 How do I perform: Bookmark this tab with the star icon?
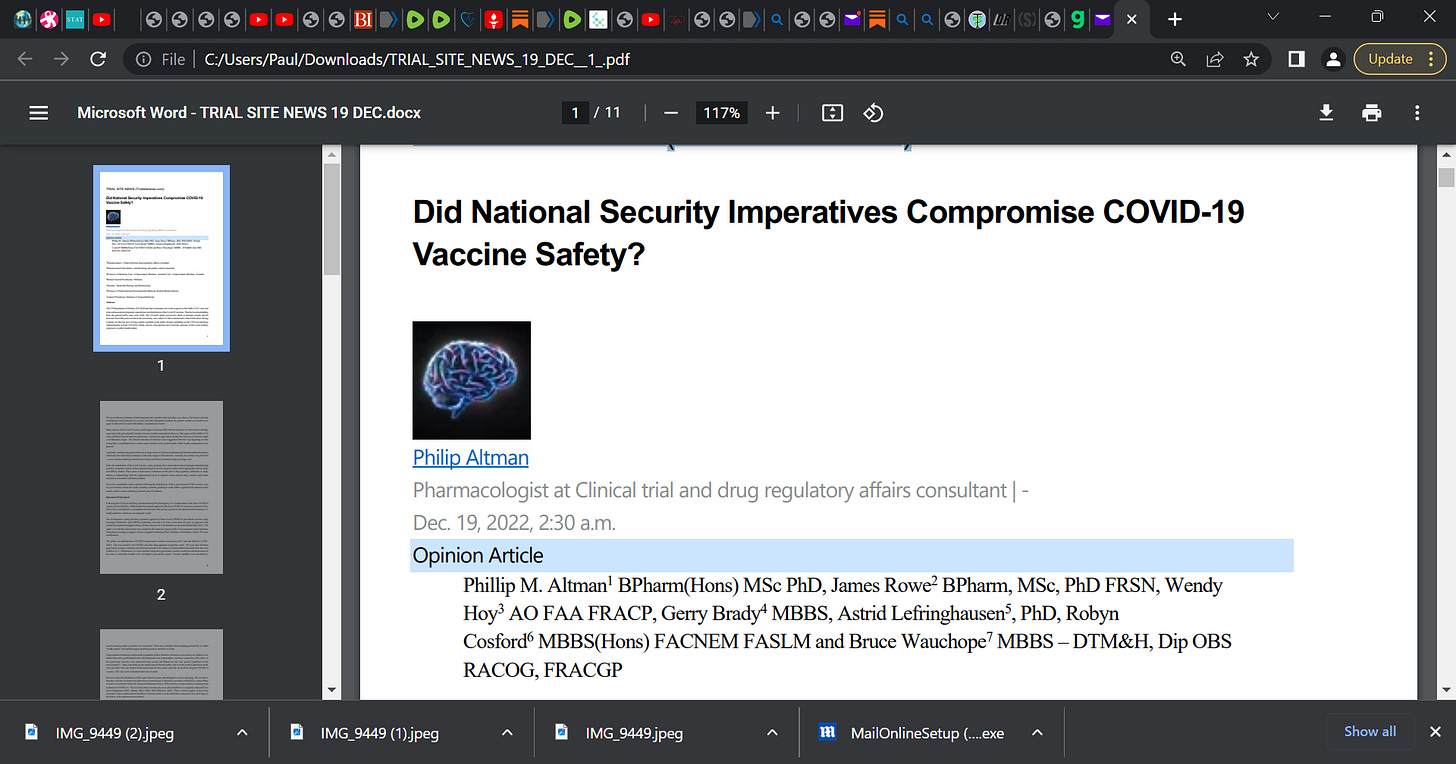1251,59
